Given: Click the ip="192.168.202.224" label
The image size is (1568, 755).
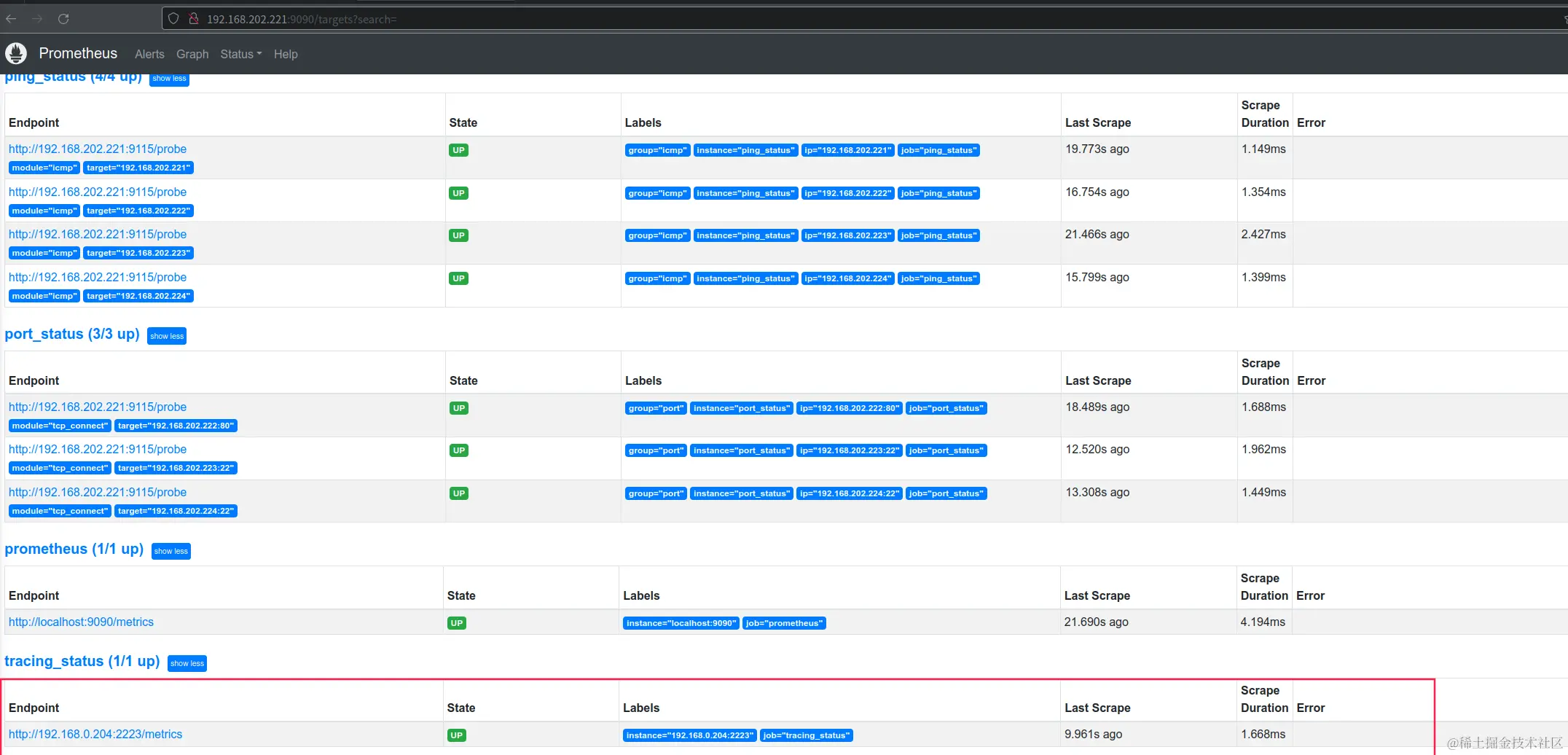Looking at the screenshot, I should click(x=847, y=278).
